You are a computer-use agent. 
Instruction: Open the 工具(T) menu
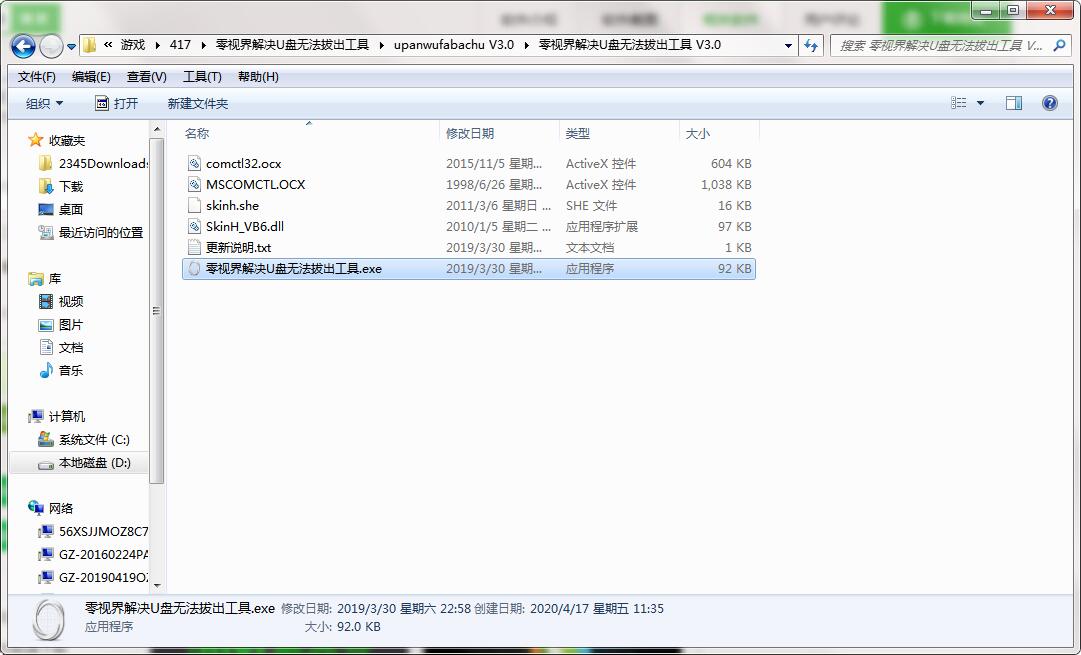coord(202,77)
